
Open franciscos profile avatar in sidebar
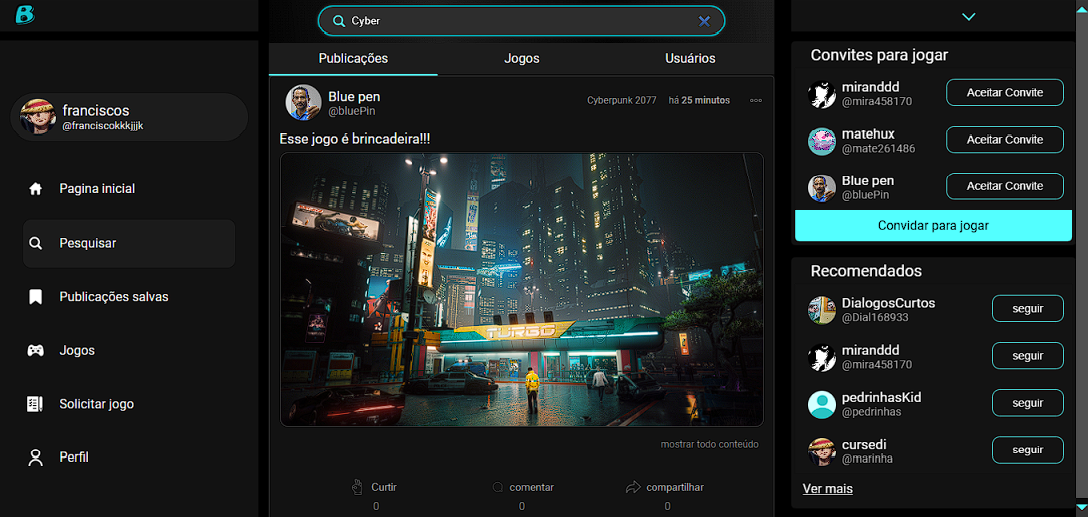[x=37, y=117]
